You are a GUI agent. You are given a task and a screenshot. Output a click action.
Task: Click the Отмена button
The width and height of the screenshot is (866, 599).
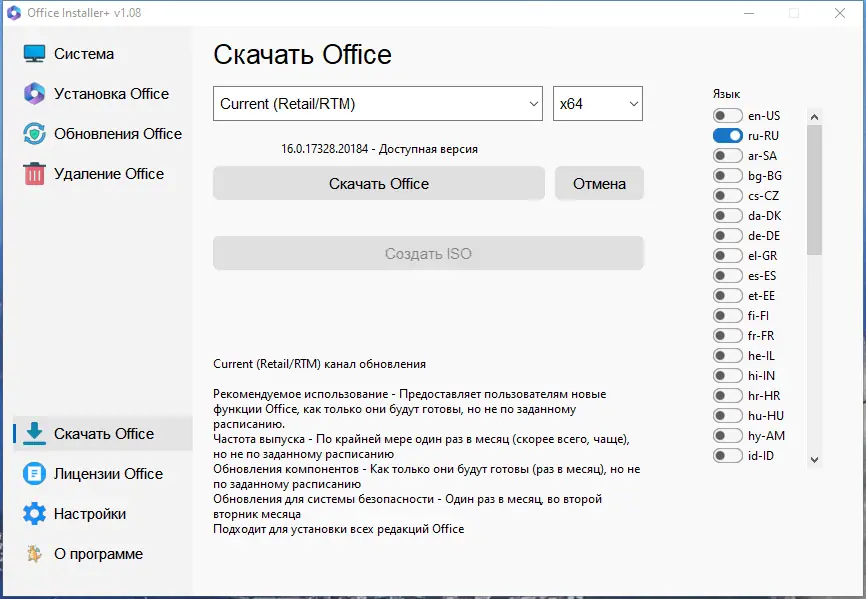599,183
